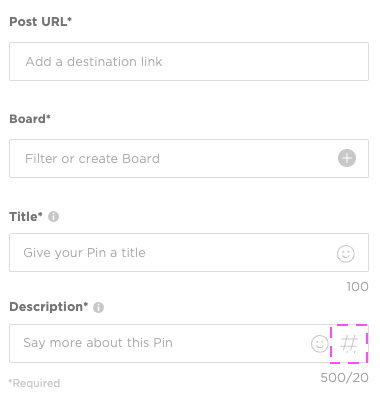Click the Board field label
The image size is (380, 402).
click(30, 119)
